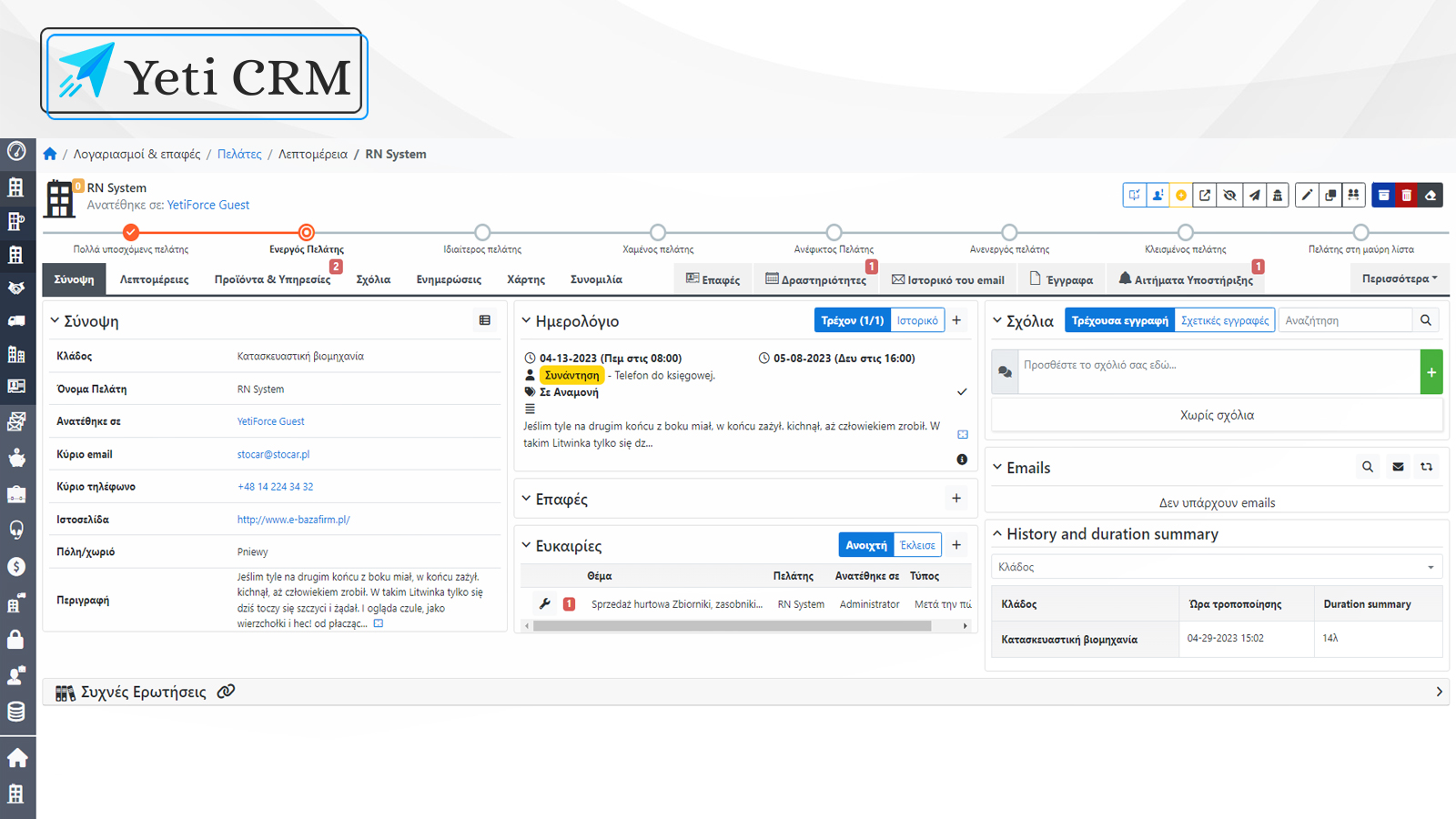Toggle History and duration summary panel
1456x819 pixels.
[x=997, y=533]
